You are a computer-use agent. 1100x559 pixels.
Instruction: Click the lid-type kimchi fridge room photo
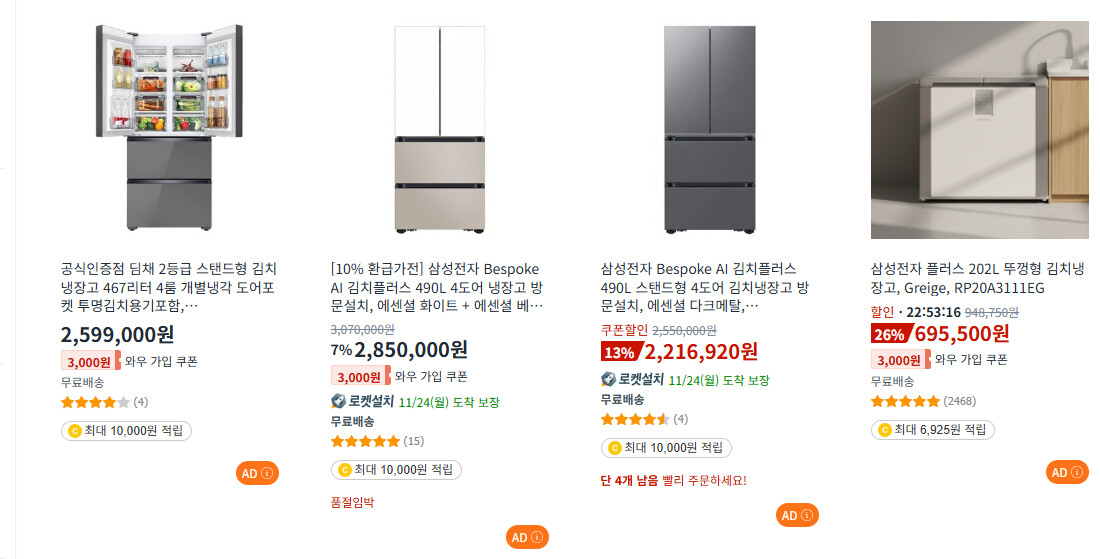[x=979, y=130]
